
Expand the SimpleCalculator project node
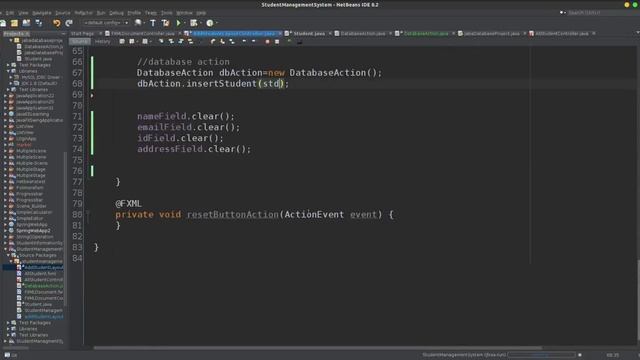pos(6,212)
